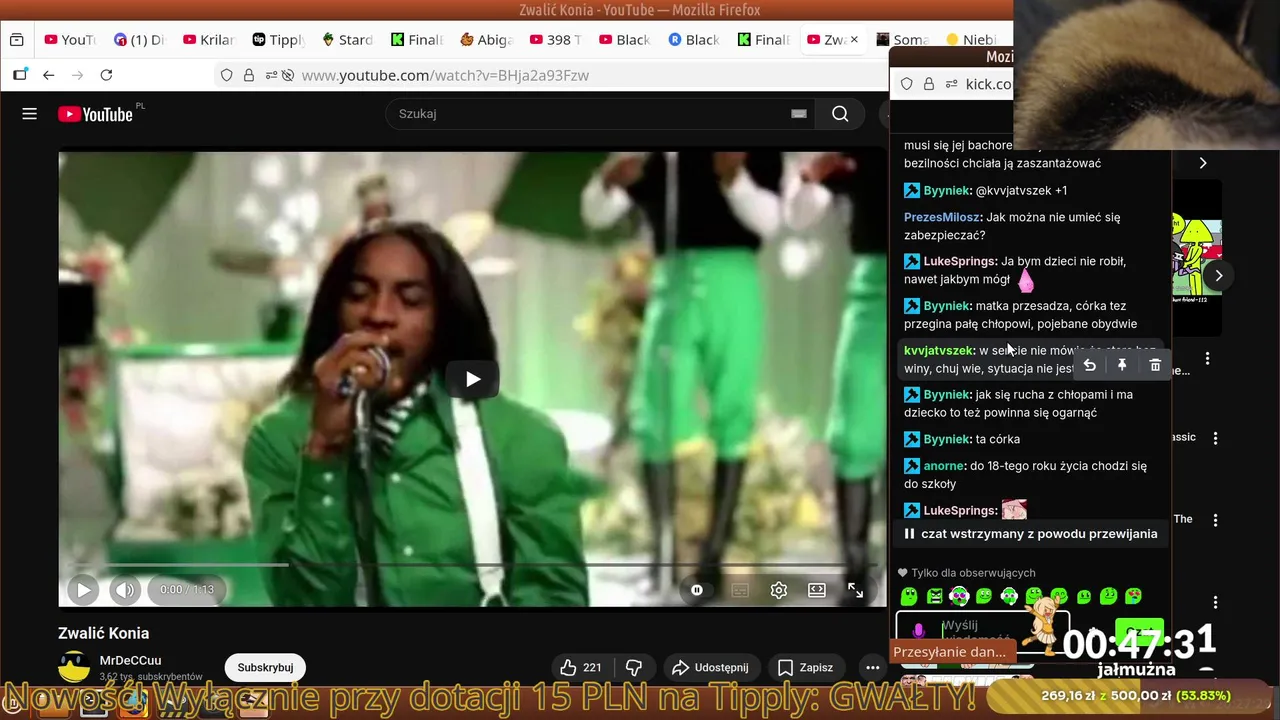Switch to the Soma browser tab

tap(902, 40)
